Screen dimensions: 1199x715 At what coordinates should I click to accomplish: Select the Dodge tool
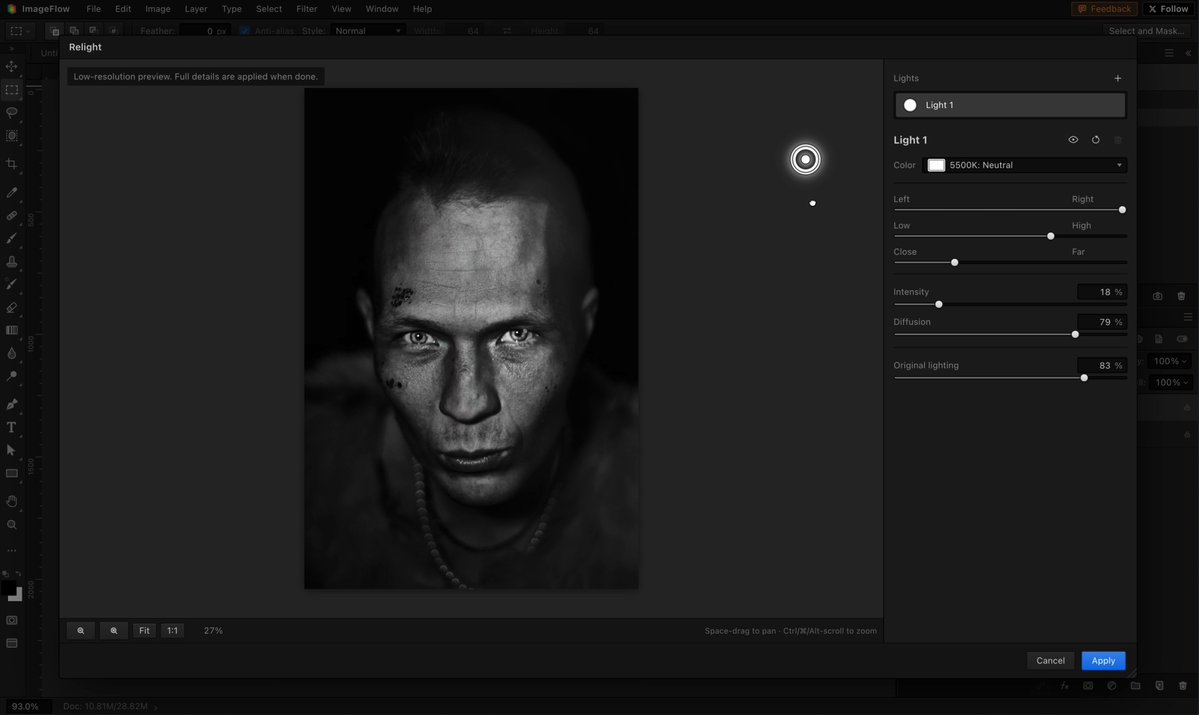pos(11,376)
